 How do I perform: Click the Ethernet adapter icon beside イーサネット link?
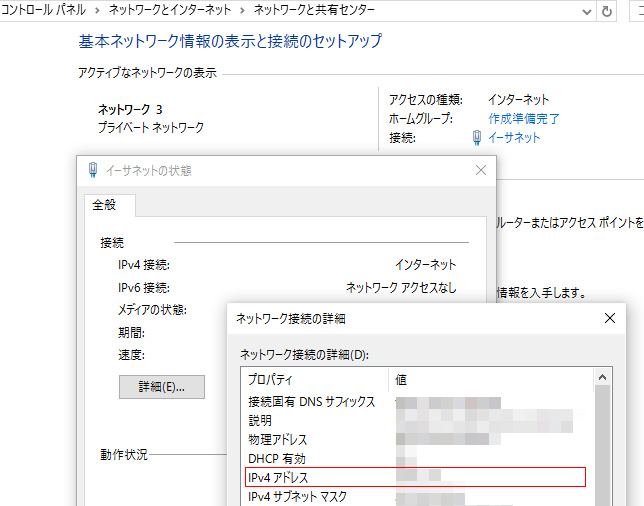coord(476,138)
